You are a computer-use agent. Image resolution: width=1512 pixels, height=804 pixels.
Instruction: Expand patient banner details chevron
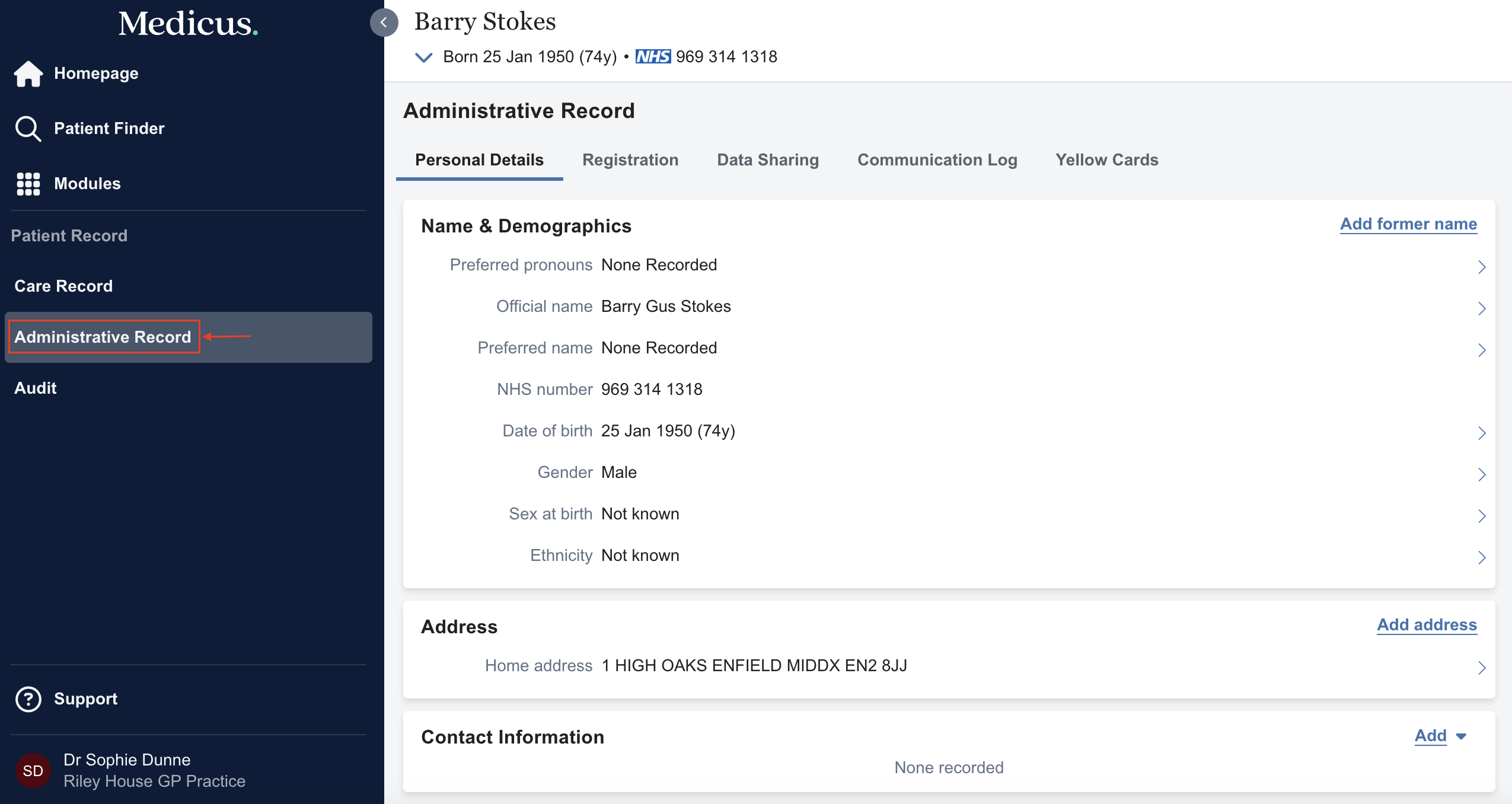(423, 58)
